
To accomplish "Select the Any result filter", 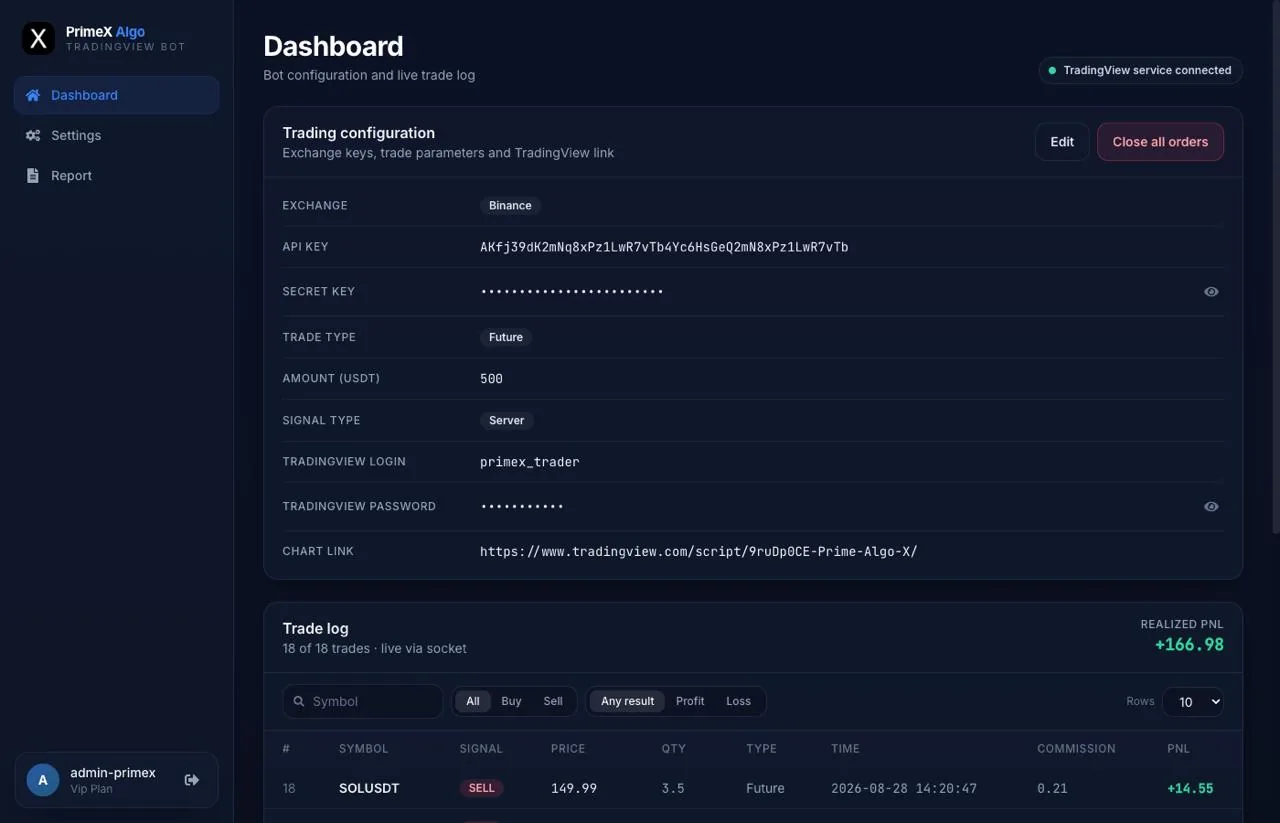I will 627,701.
